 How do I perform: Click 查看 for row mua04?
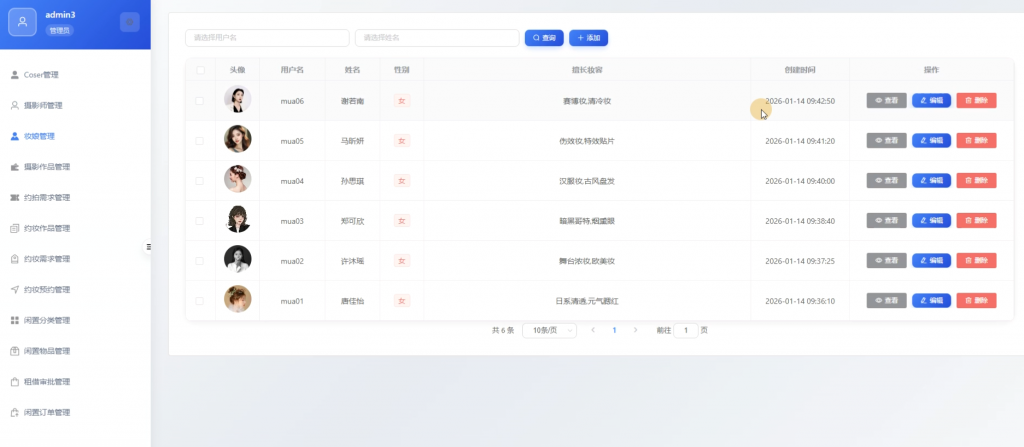(x=886, y=180)
